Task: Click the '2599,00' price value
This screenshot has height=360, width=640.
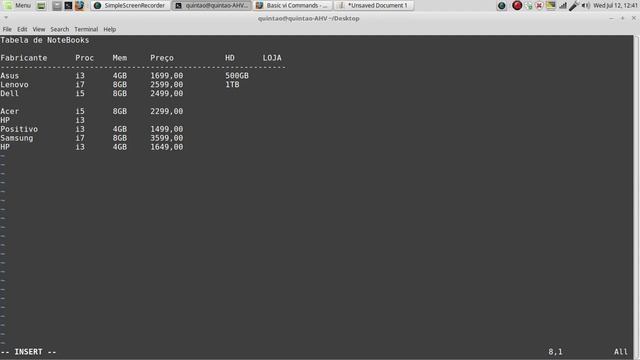Action: (x=167, y=84)
